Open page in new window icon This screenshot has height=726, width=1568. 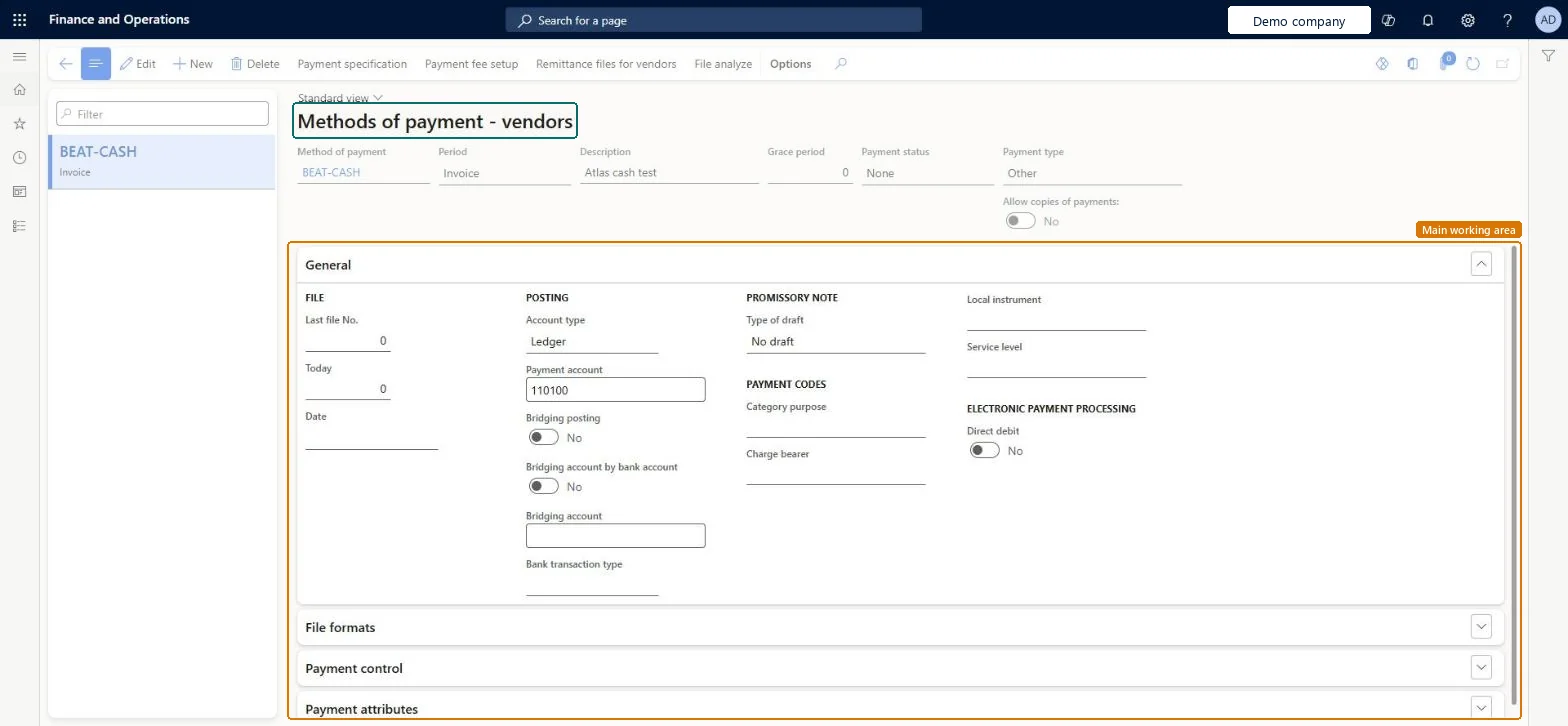(1502, 64)
